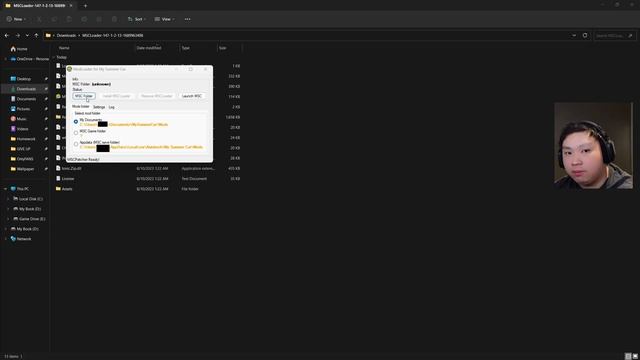Add a new Explorer tab with plus
The image size is (640, 360).
(85, 6)
